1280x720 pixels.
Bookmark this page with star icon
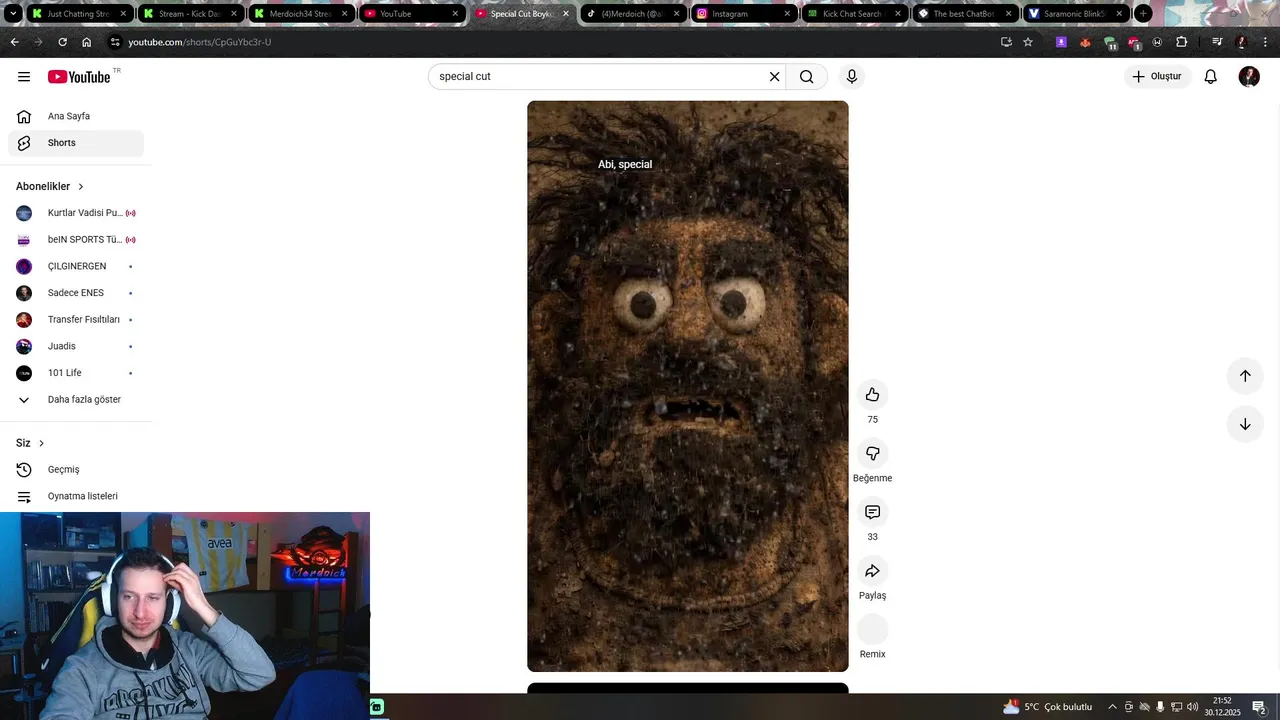click(1028, 42)
